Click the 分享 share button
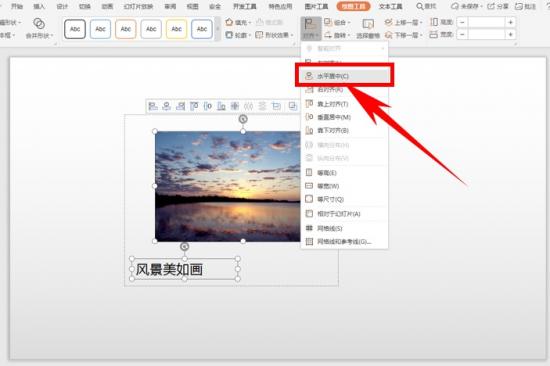The height and width of the screenshot is (366, 550). click(498, 6)
